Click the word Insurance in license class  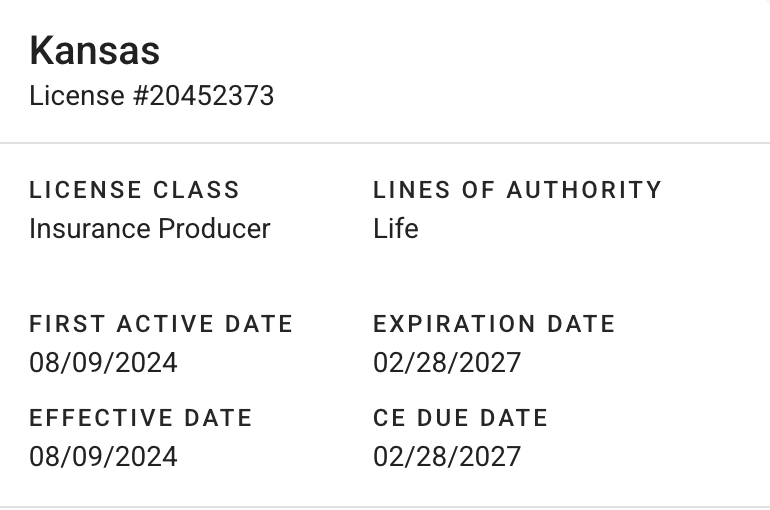86,228
